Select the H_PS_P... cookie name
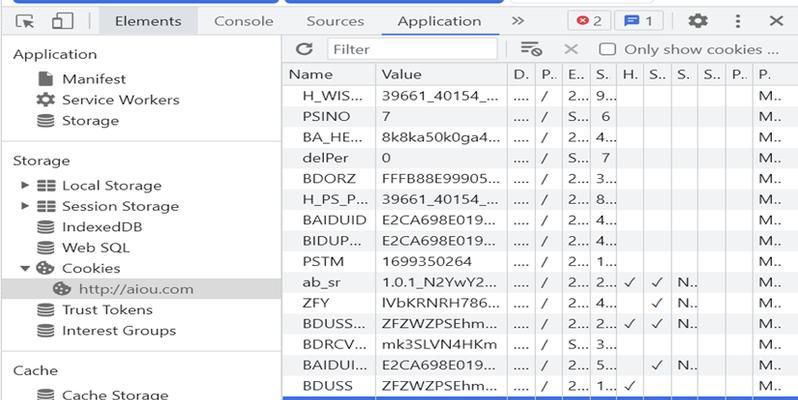The image size is (798, 400). point(335,199)
